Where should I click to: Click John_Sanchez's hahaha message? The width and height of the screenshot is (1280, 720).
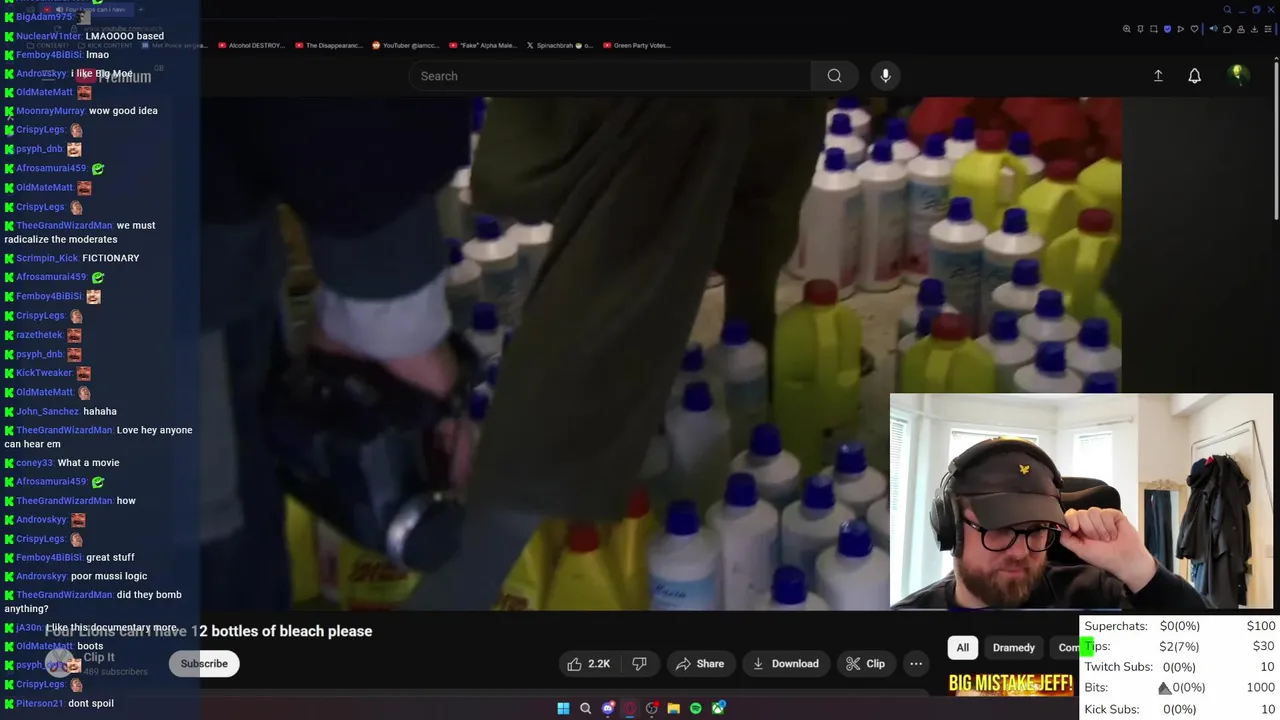pyautogui.click(x=100, y=411)
